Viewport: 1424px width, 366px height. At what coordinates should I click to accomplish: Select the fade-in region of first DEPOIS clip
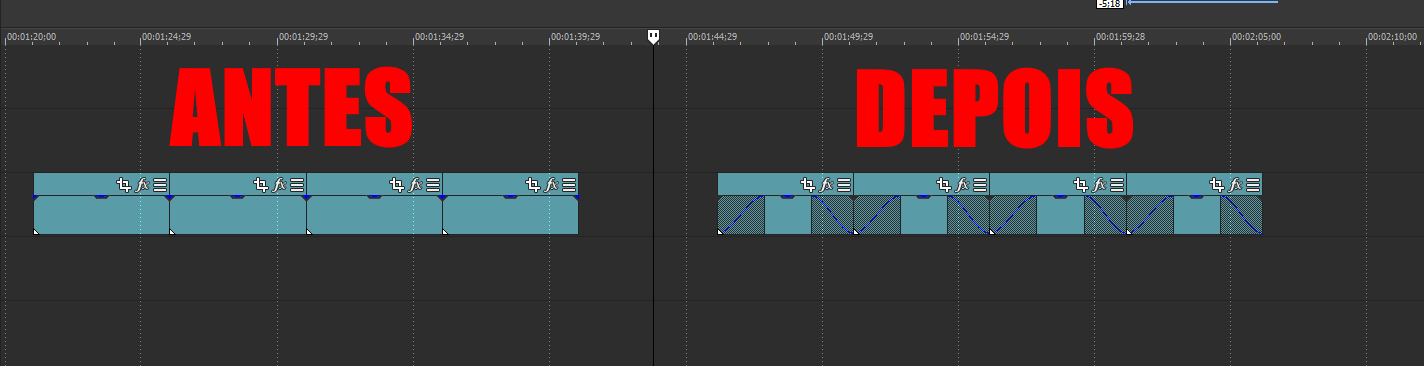click(x=741, y=215)
